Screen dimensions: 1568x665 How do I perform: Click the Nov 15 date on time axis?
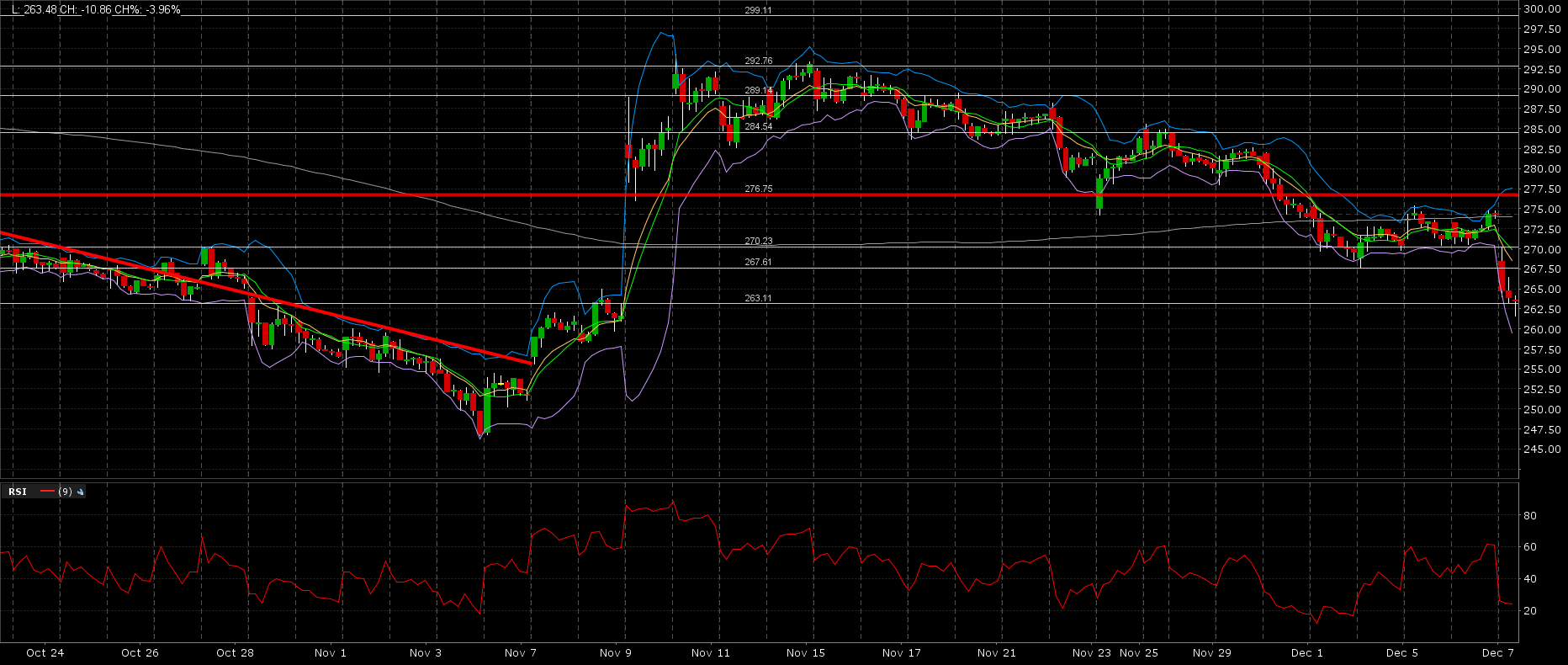pyautogui.click(x=805, y=653)
